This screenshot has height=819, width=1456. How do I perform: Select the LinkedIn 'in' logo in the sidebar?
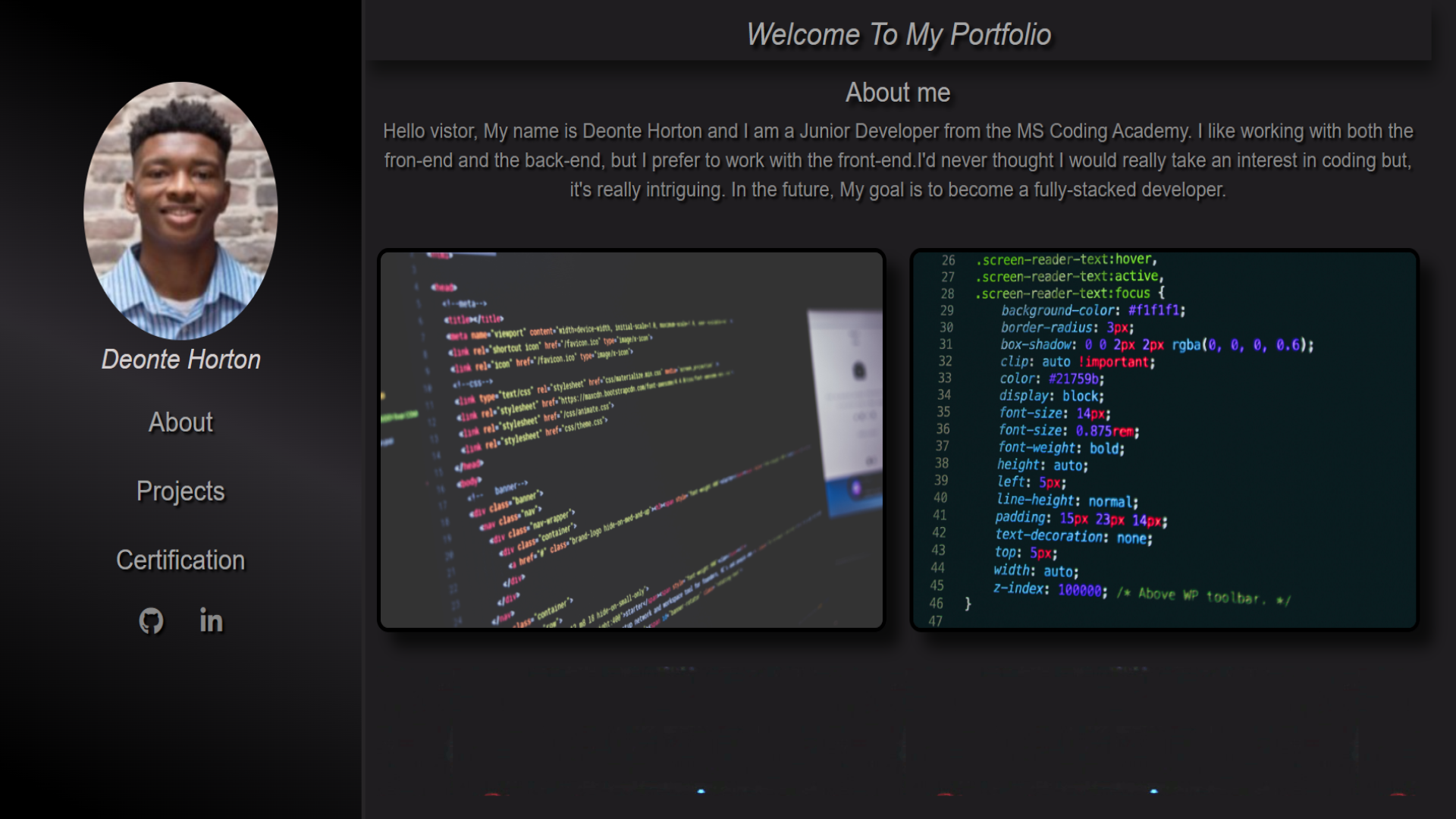click(211, 621)
